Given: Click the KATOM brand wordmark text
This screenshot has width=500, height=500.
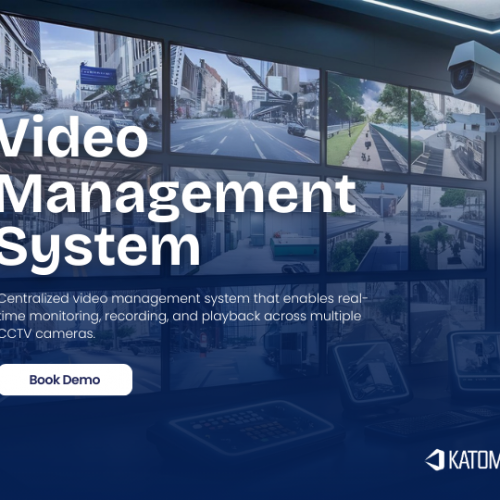Looking at the screenshot, I should 474,460.
